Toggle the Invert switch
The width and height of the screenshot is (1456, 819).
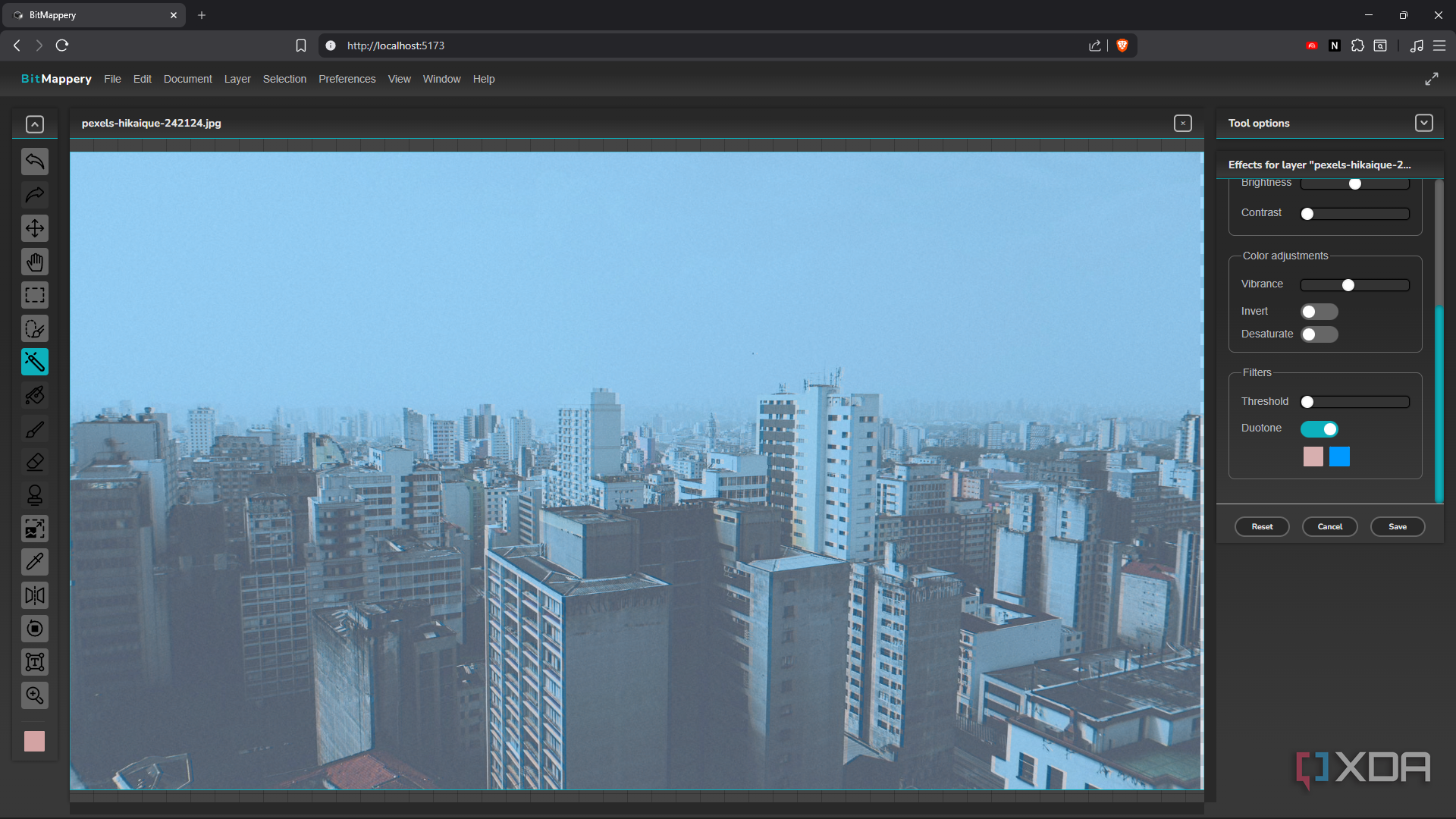click(1319, 312)
